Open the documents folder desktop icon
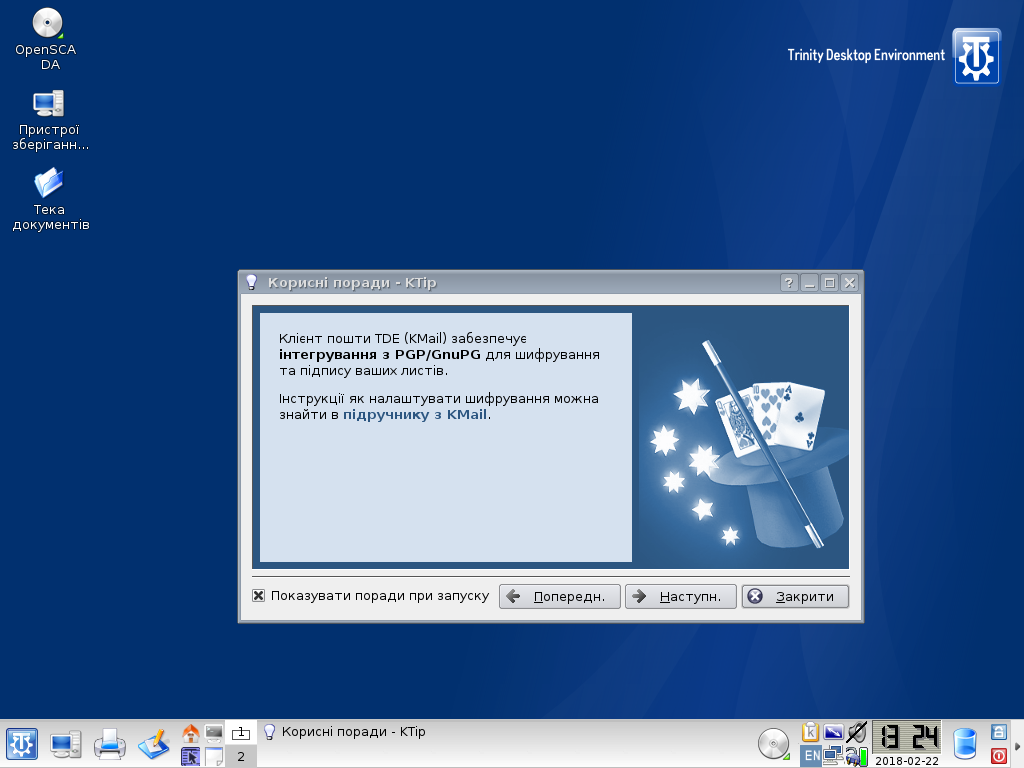1024x768 pixels. [x=47, y=183]
